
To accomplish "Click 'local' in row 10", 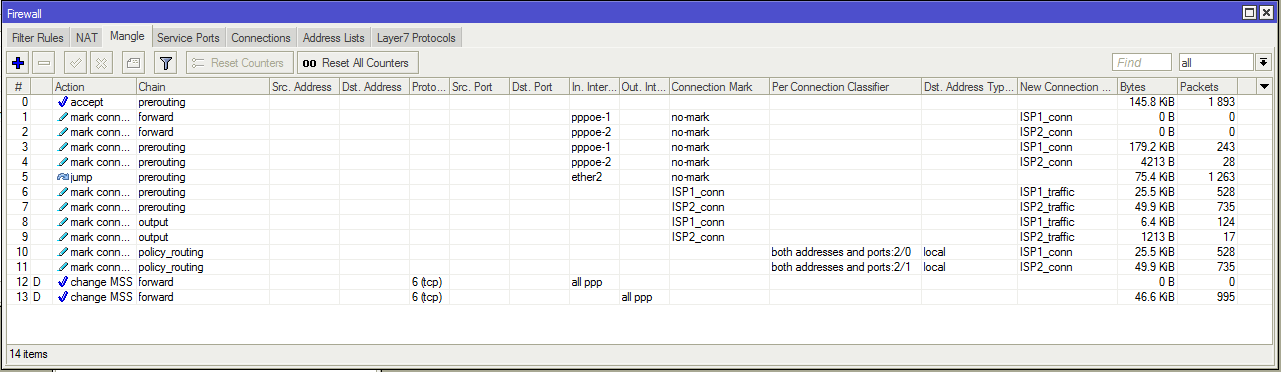I will pos(934,252).
